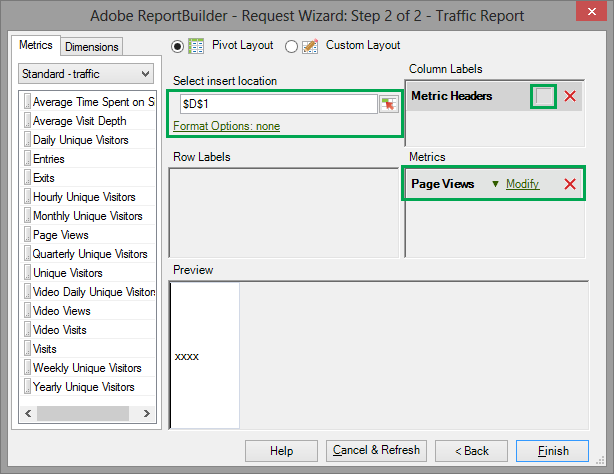Click the Finish button
The image size is (614, 474).
tap(552, 450)
